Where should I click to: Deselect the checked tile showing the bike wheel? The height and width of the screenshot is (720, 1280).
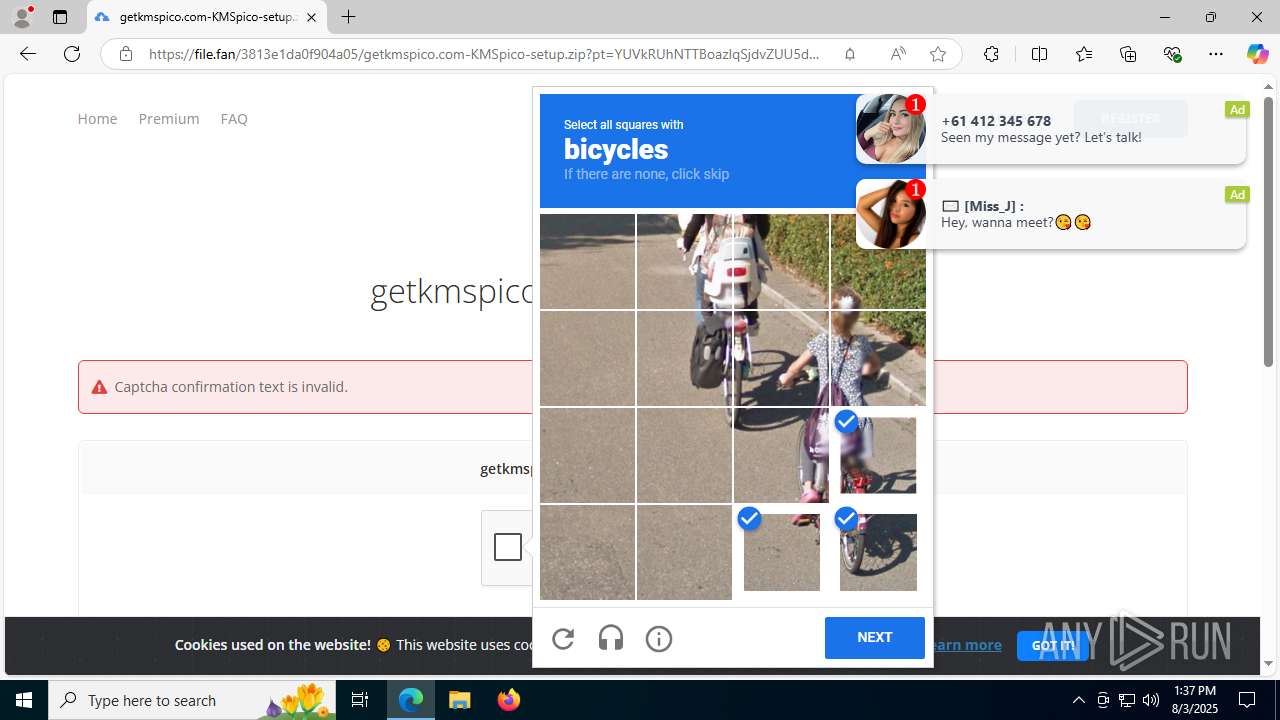(878, 552)
